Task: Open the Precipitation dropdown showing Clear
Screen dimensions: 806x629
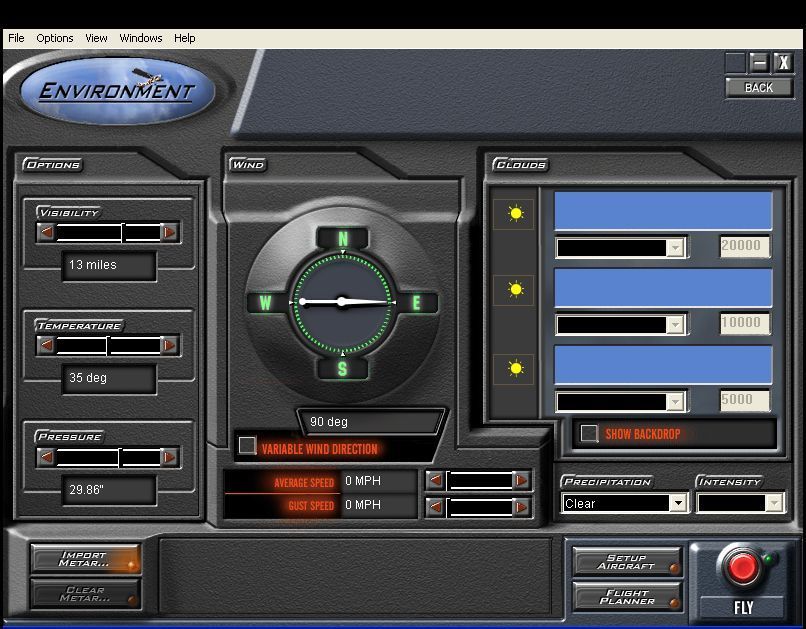Action: pos(625,503)
